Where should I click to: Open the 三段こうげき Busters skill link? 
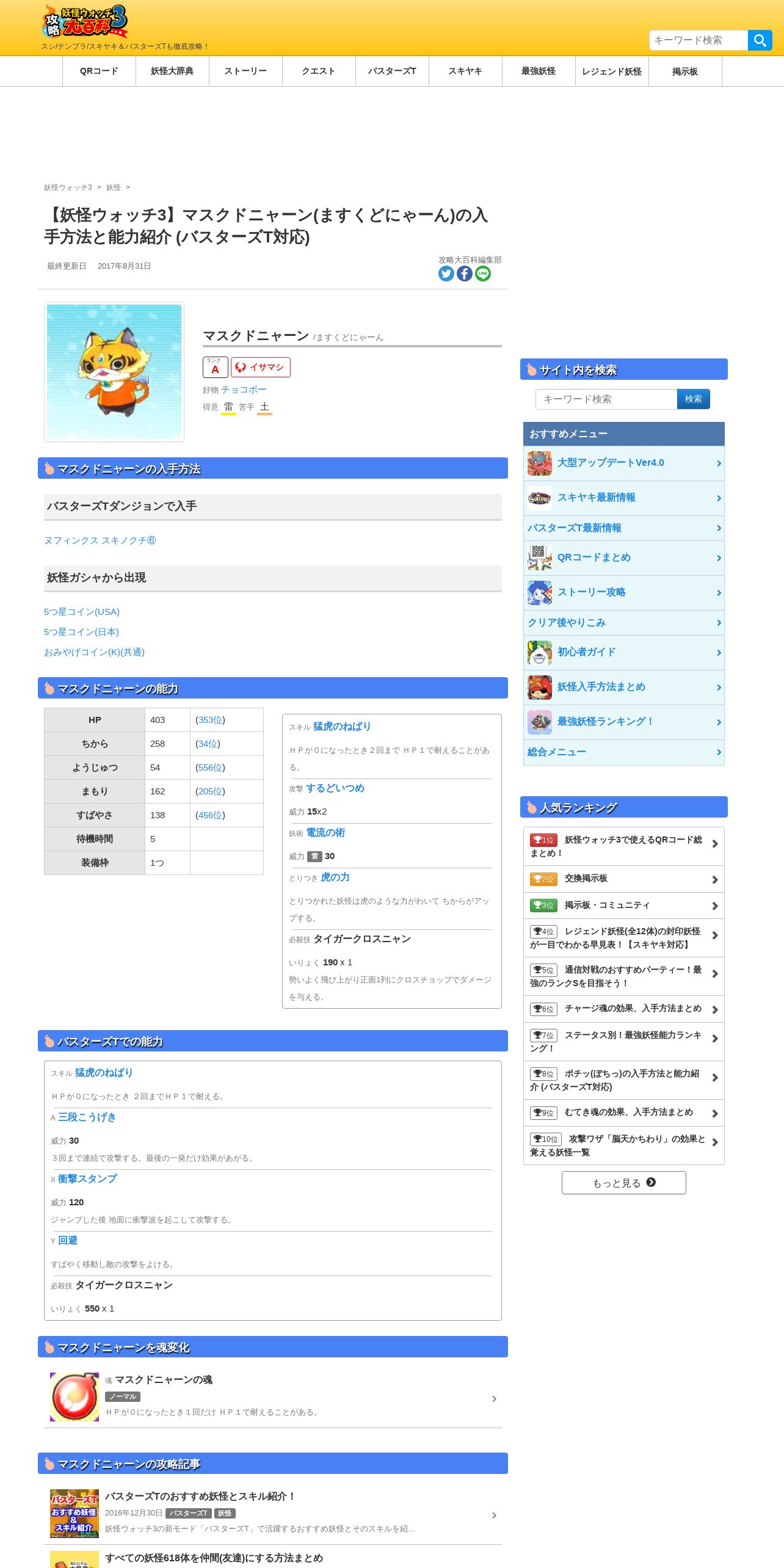pyautogui.click(x=87, y=1117)
